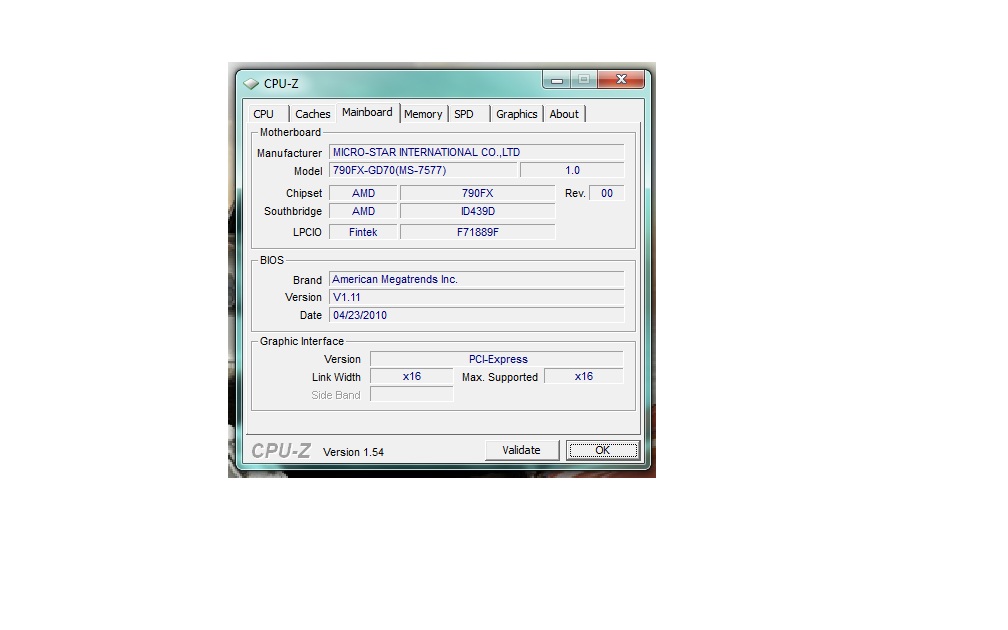The width and height of the screenshot is (1008, 630).
Task: Click the disabled maximize button
Action: point(584,79)
